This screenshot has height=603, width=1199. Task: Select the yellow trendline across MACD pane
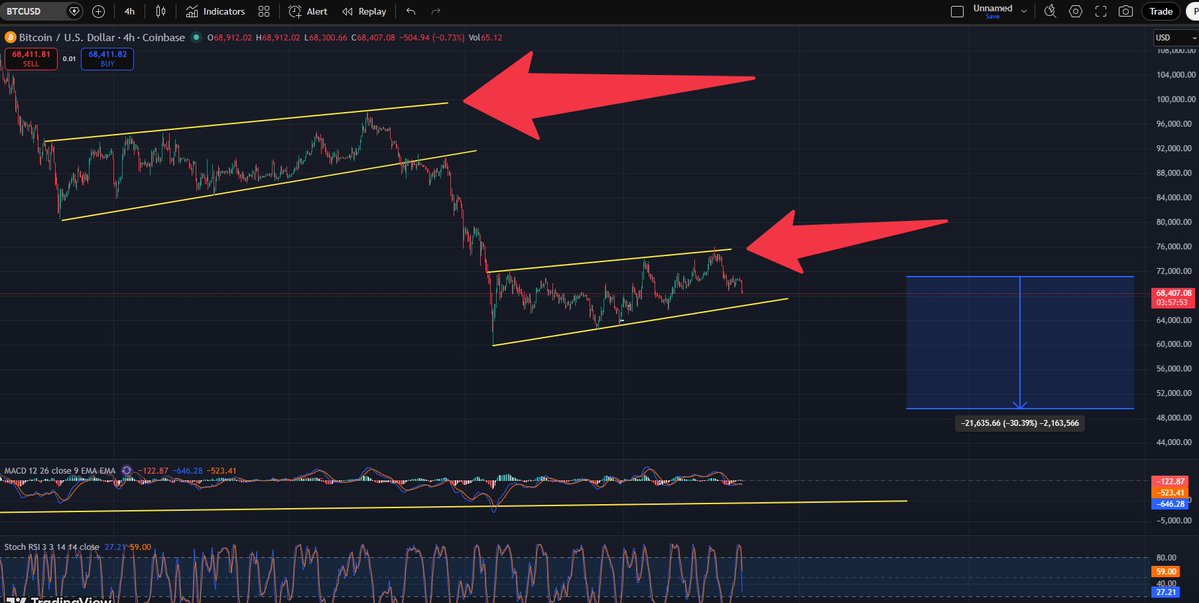(x=453, y=507)
